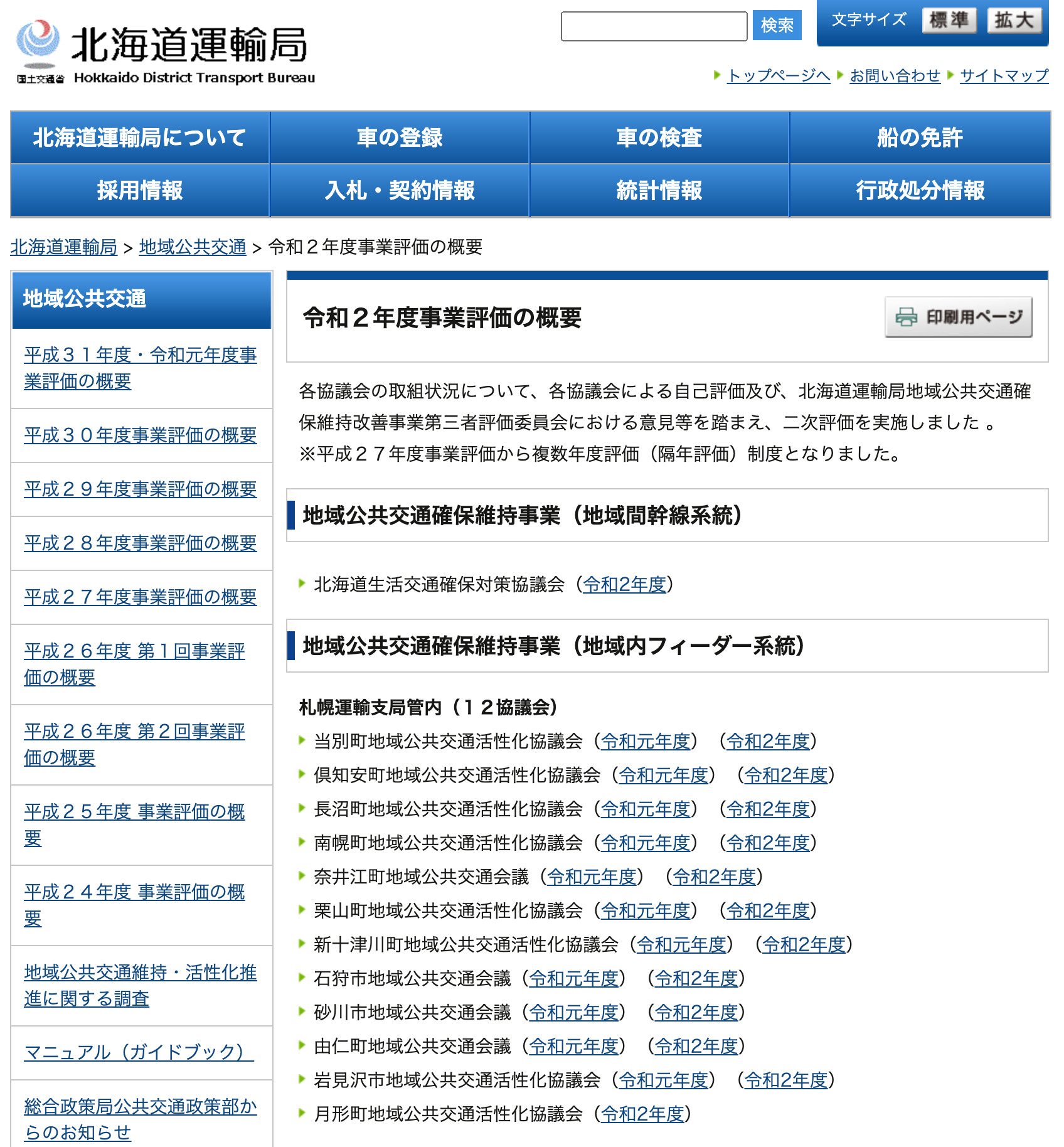Open 平成３０年度事業評価の概要 in the sidebar
This screenshot has height=1147, width=1064.
pyautogui.click(x=139, y=435)
